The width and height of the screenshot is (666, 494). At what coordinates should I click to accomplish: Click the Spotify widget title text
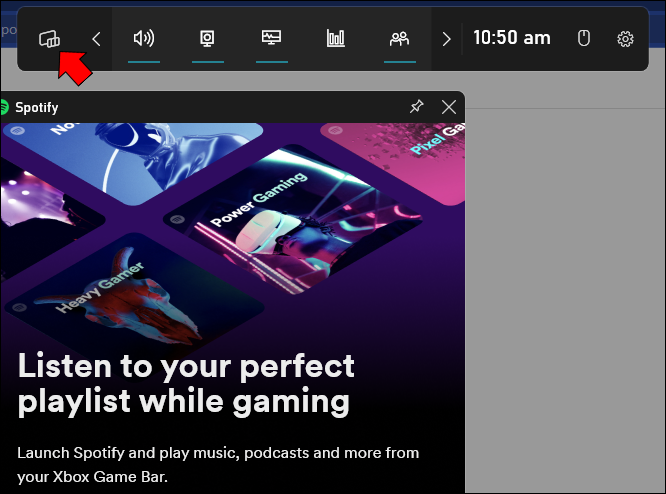tap(37, 107)
